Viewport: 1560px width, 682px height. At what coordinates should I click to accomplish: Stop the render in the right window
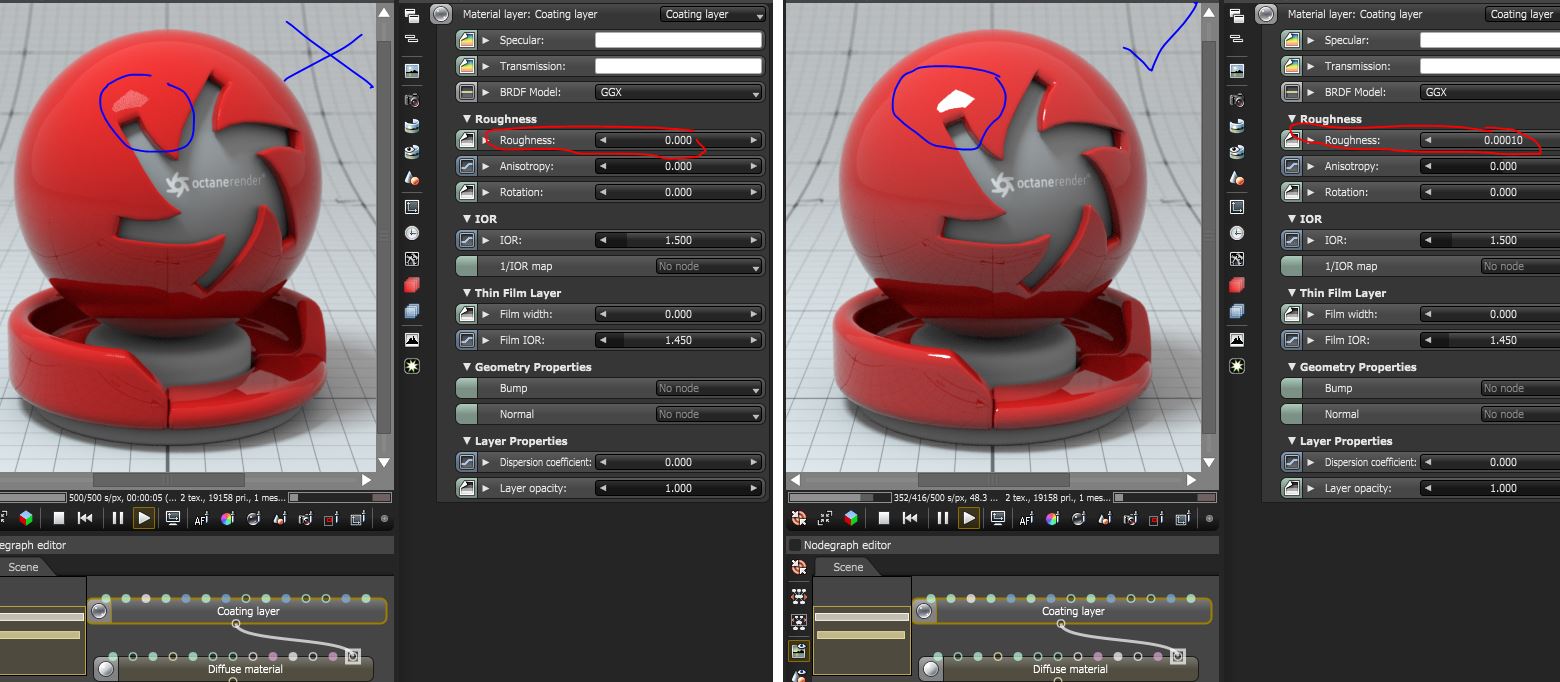pyautogui.click(x=884, y=518)
